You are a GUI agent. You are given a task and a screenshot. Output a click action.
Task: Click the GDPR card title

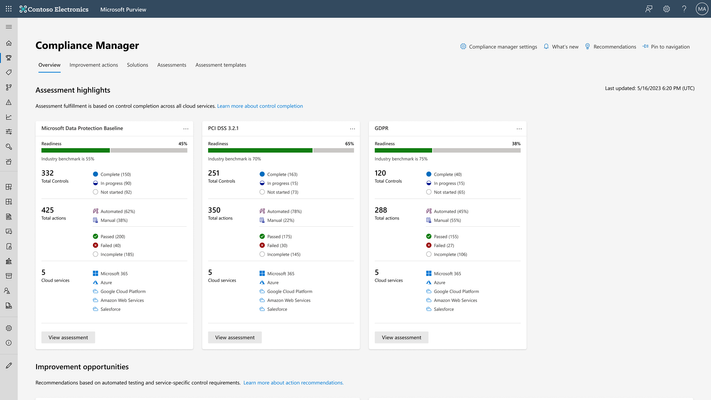click(381, 128)
